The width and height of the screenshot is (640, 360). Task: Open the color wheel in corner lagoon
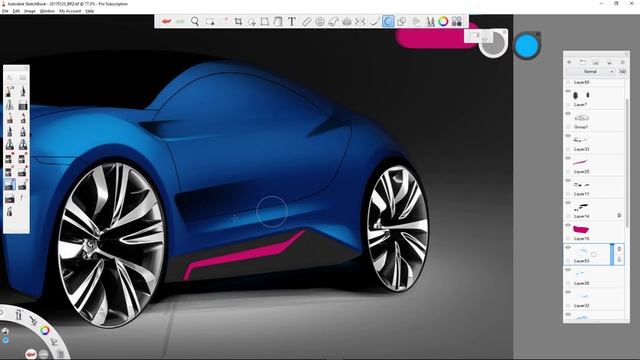click(x=45, y=330)
